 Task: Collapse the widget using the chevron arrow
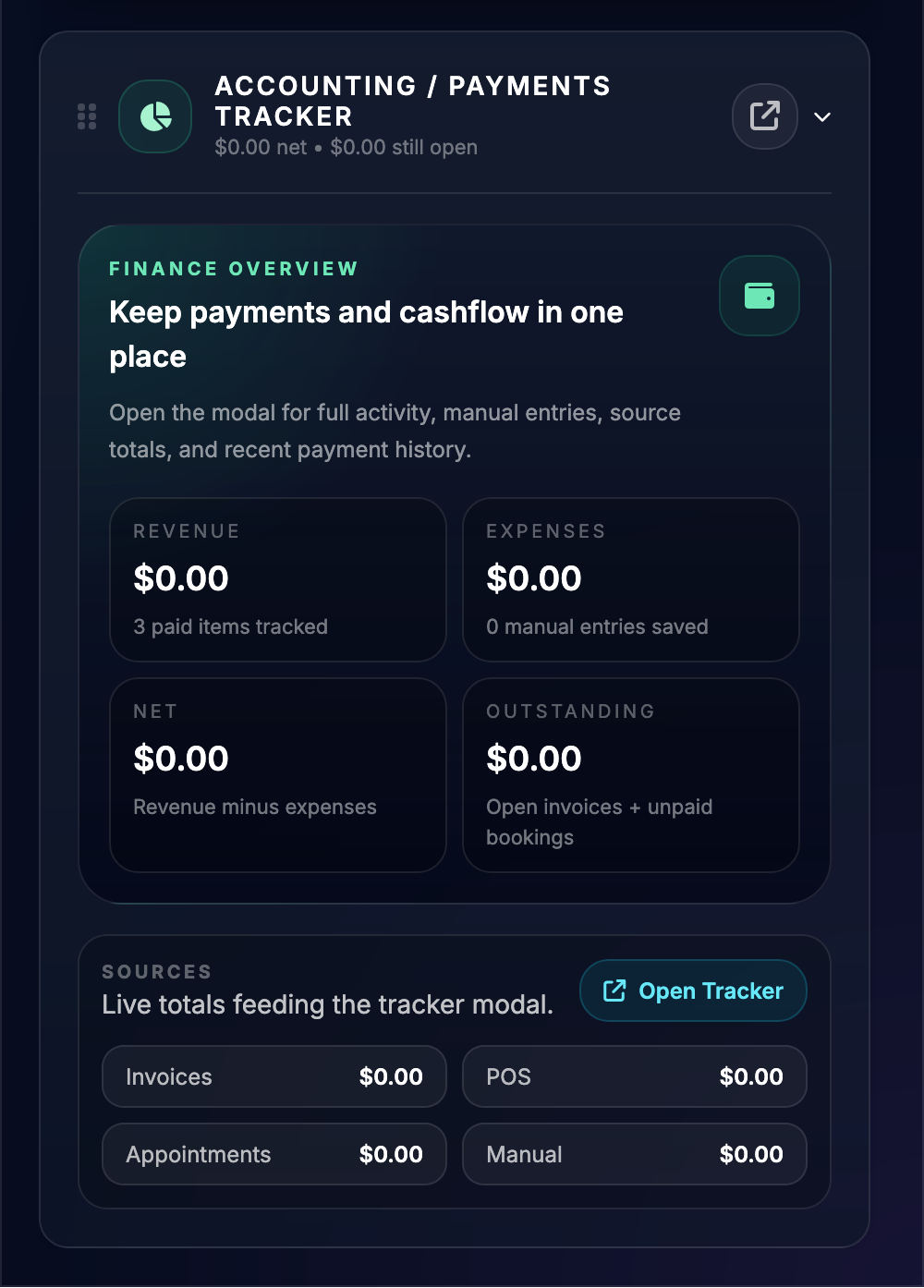(x=821, y=117)
